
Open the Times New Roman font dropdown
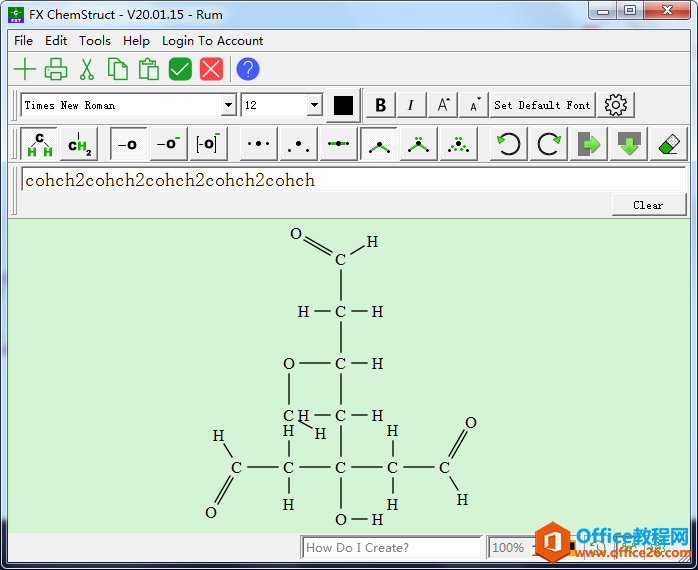228,105
